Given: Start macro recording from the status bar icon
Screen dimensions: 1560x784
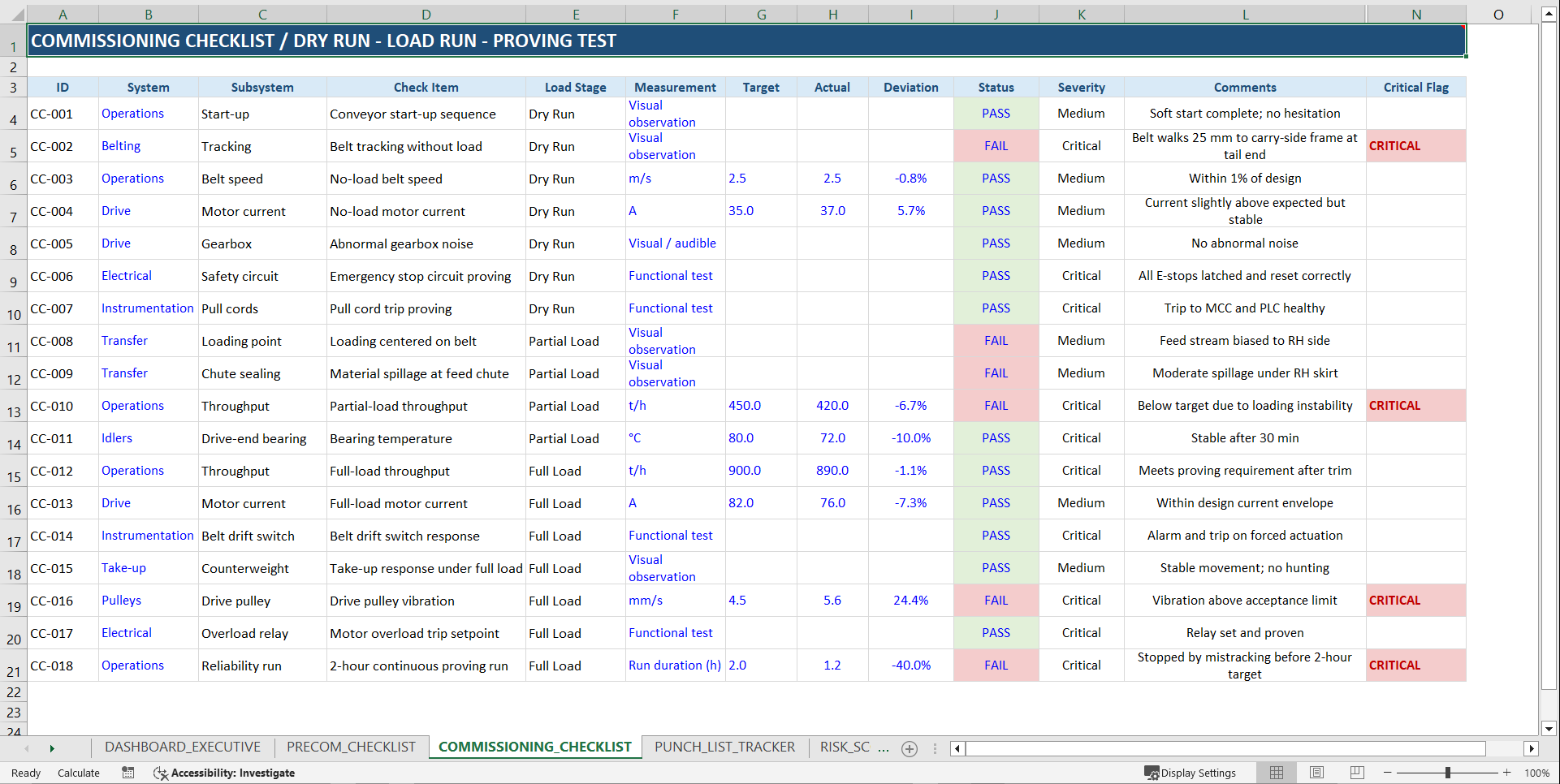Looking at the screenshot, I should pos(127,773).
